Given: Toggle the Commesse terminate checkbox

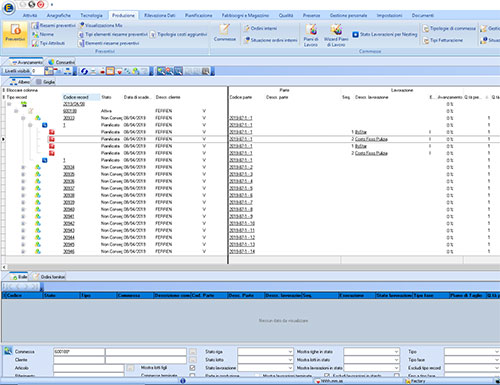Looking at the screenshot, I should pyautogui.click(x=192, y=375).
